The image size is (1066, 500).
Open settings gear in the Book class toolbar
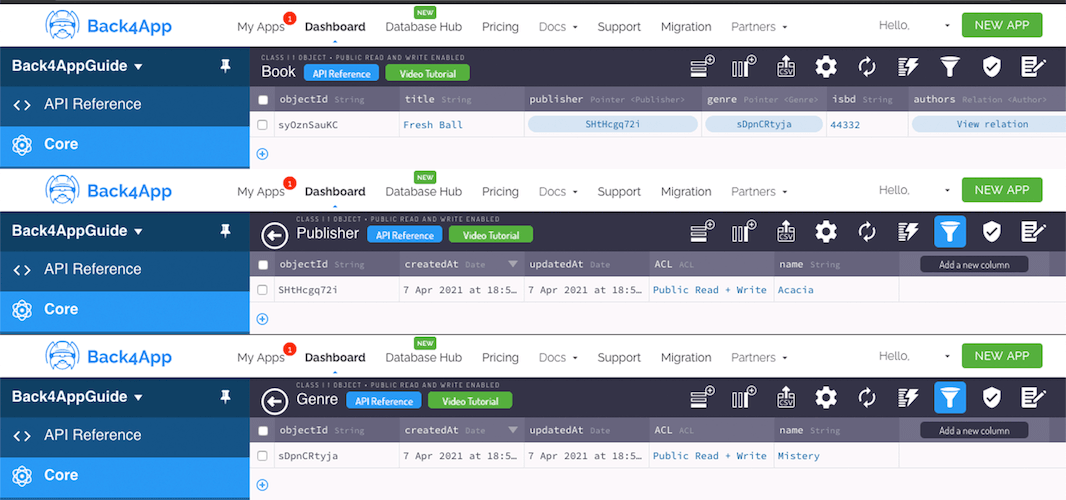click(825, 67)
